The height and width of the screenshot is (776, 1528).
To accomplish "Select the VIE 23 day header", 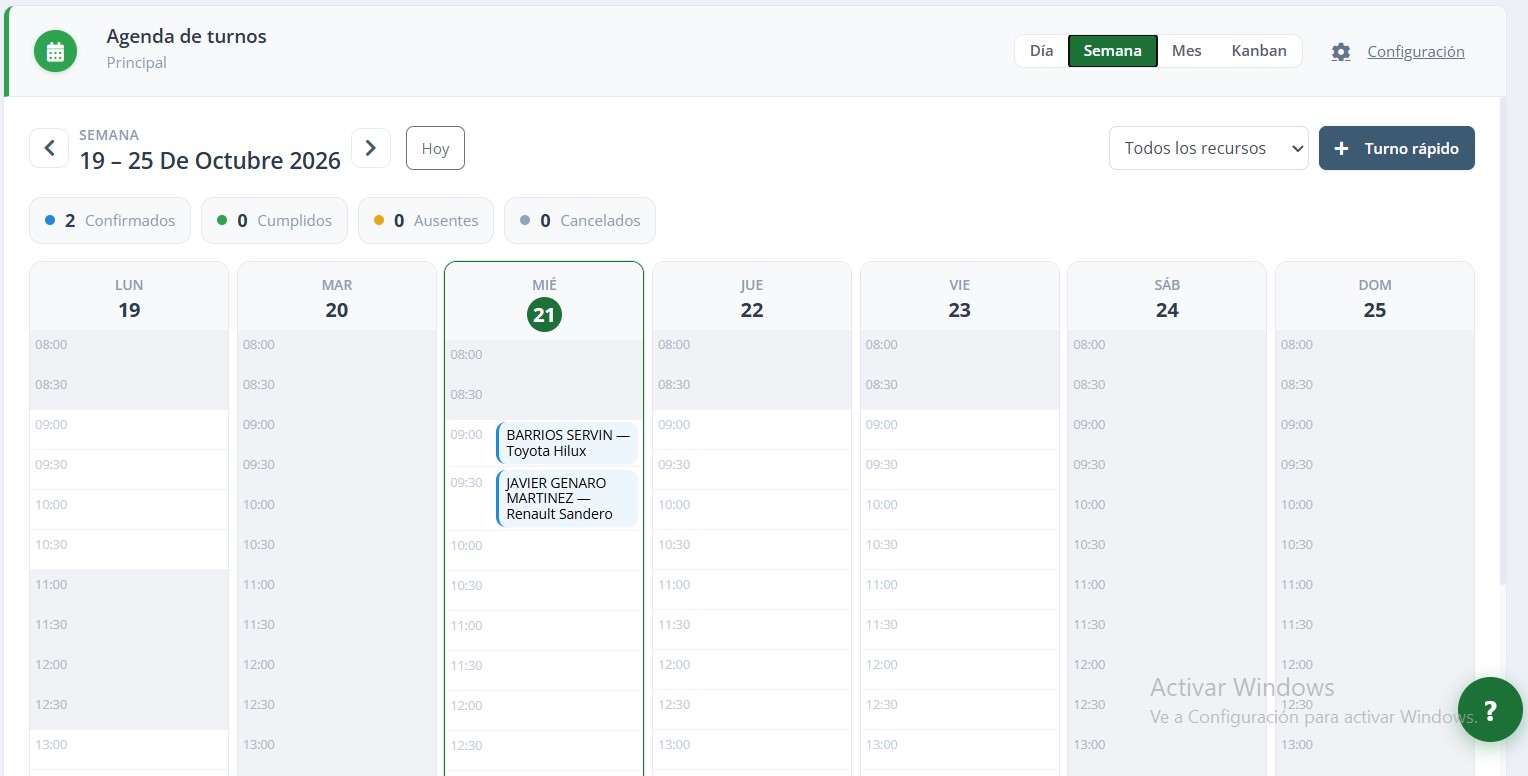I will 960,297.
